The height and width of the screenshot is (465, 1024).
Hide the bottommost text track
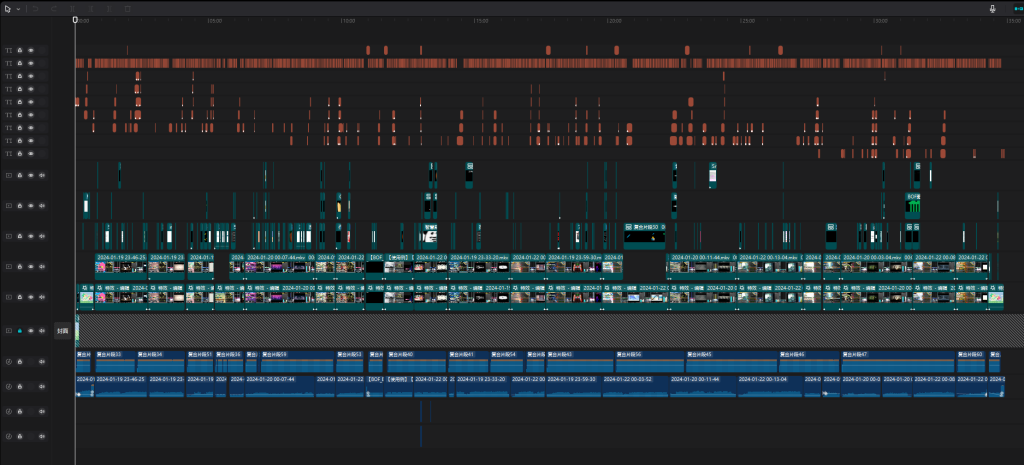31,154
